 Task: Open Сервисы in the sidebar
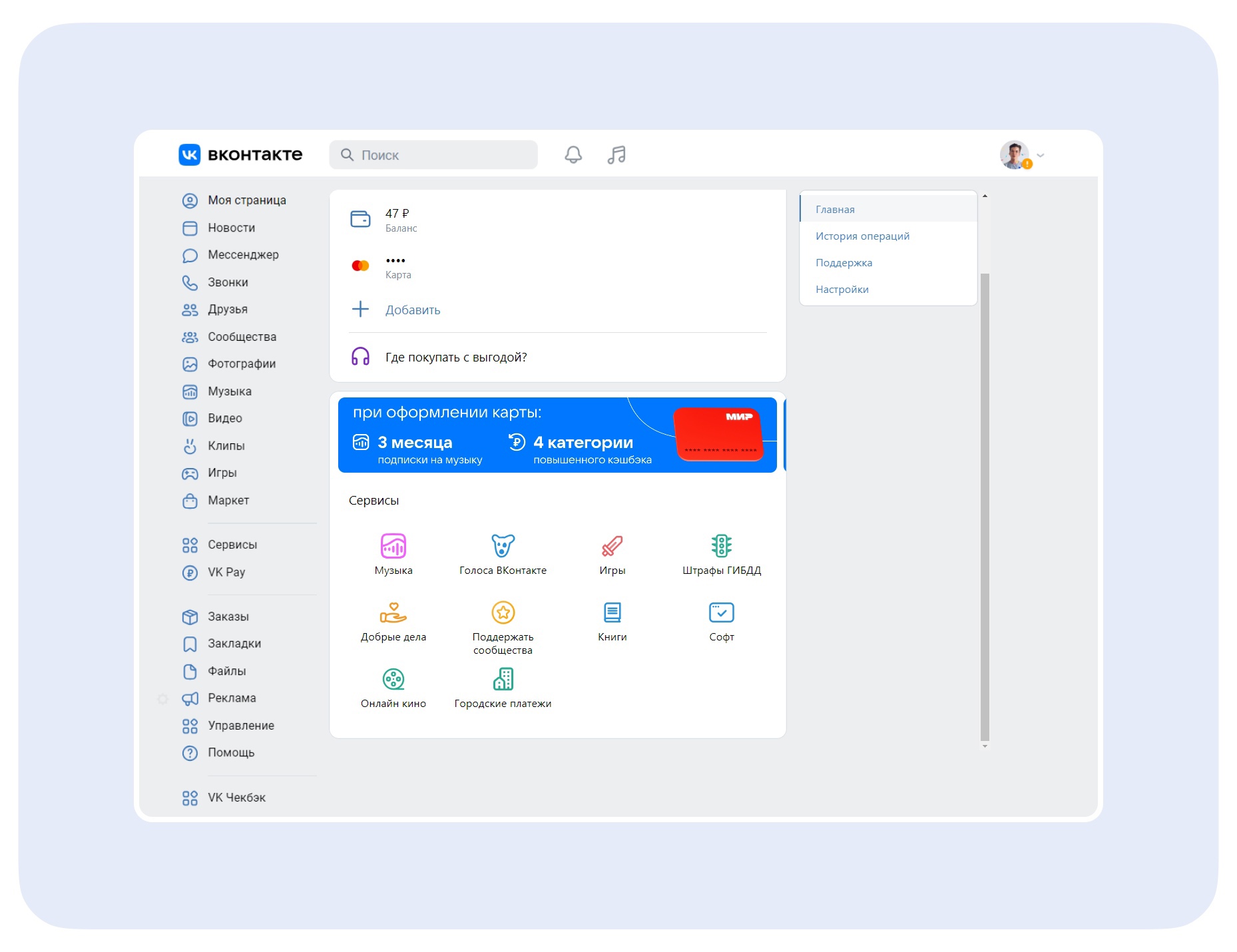tap(220, 545)
